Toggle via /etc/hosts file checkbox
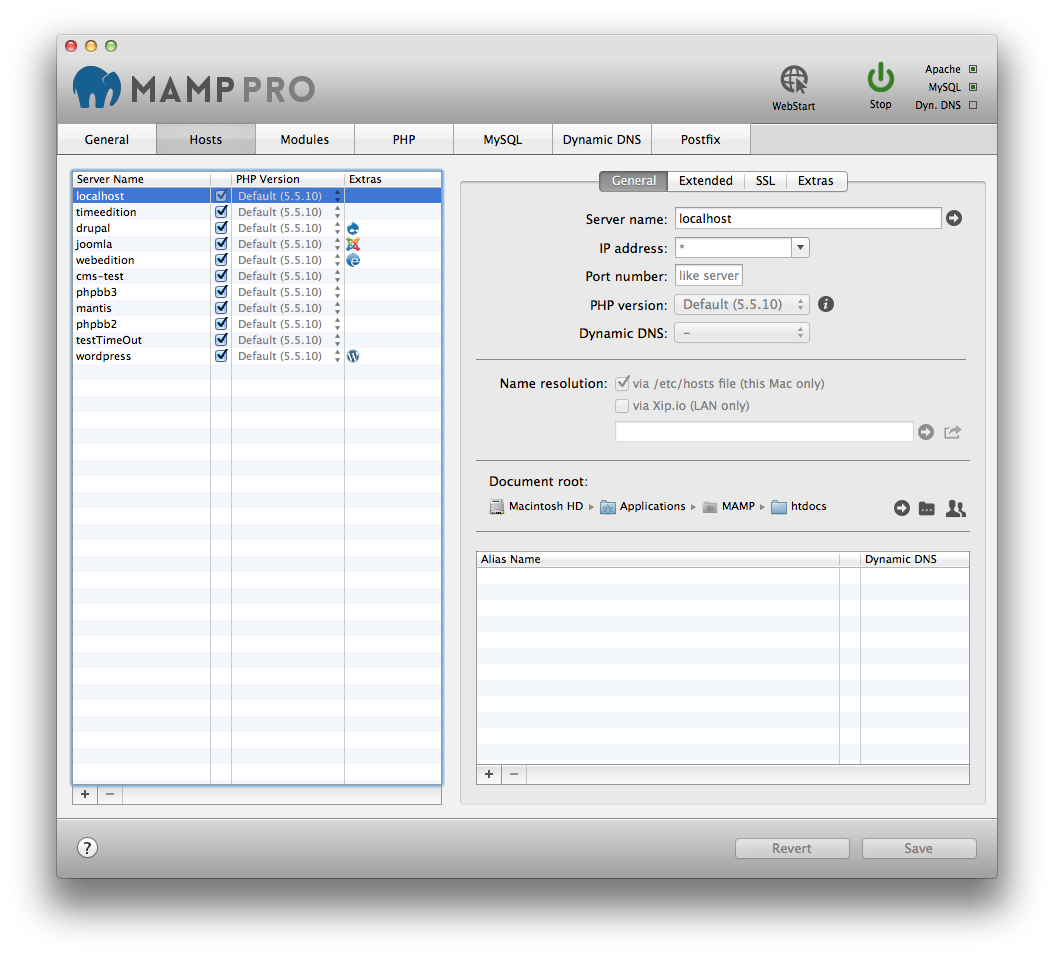The height and width of the screenshot is (957, 1054). [622, 383]
